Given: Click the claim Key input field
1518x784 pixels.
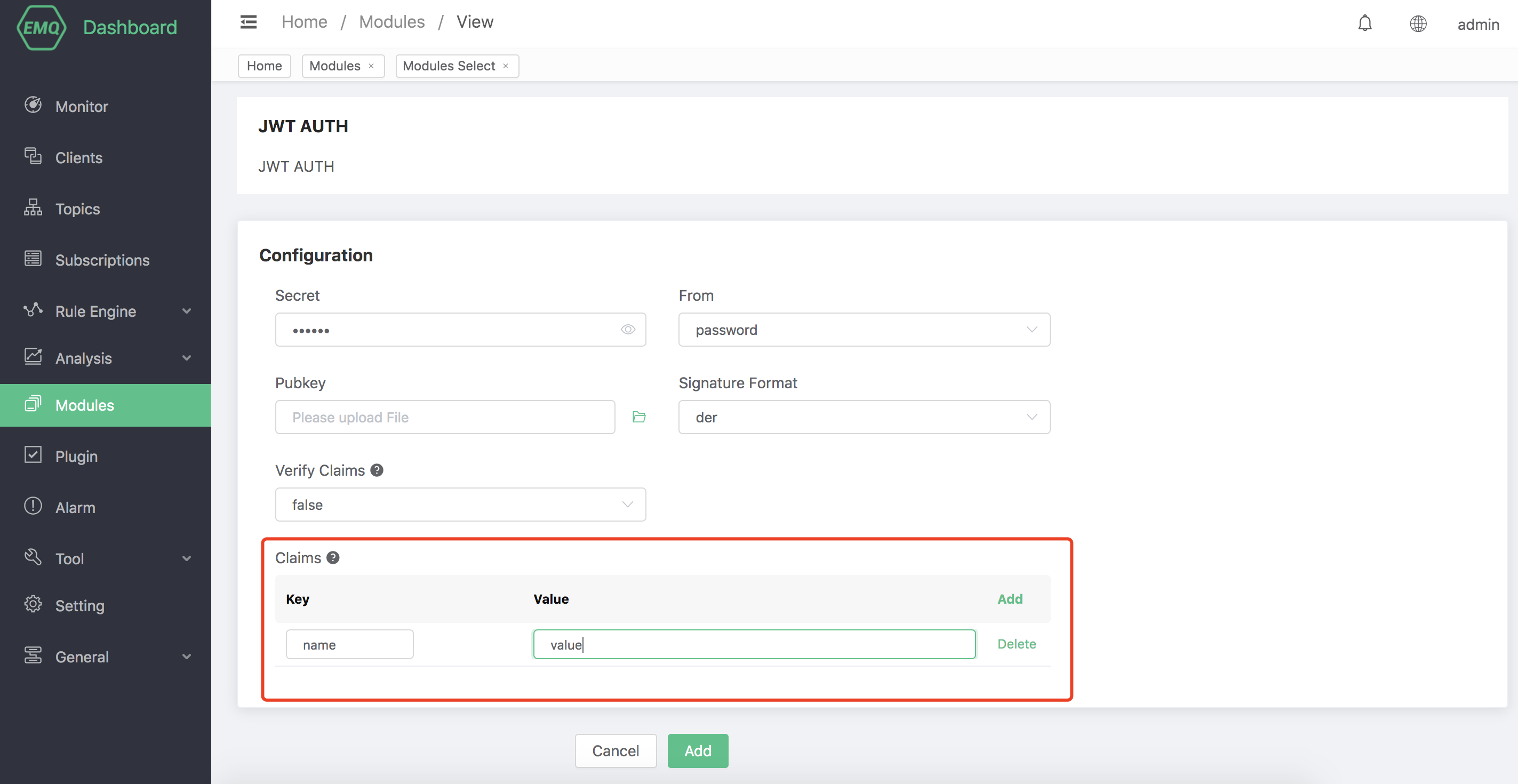Looking at the screenshot, I should pyautogui.click(x=349, y=644).
